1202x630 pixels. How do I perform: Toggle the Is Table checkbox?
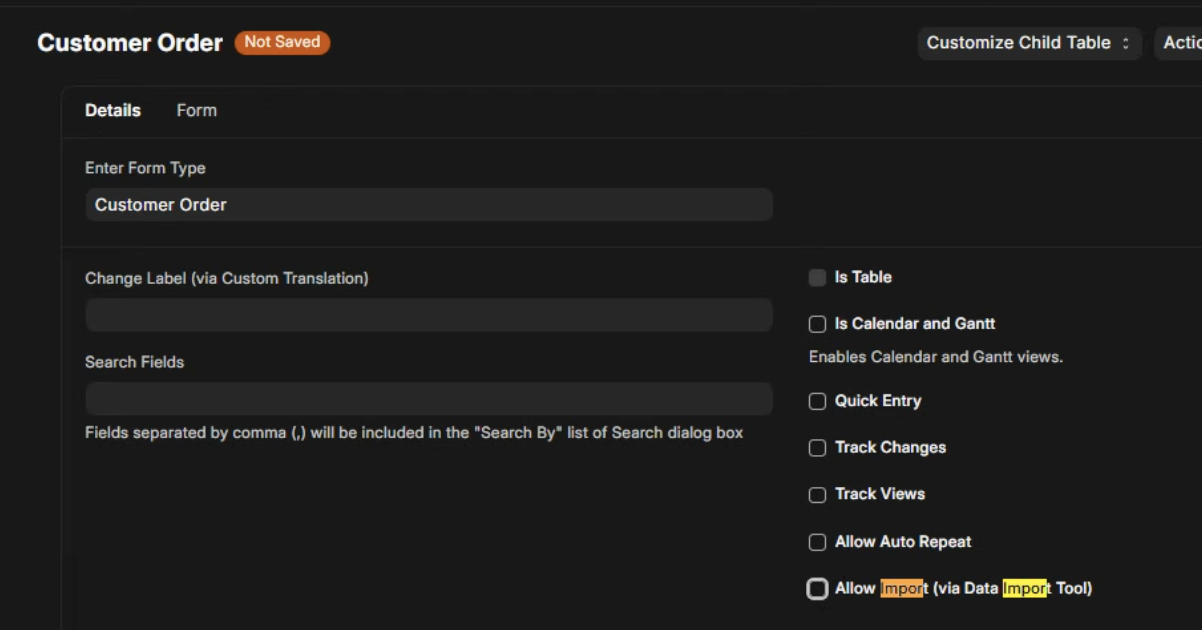pos(817,278)
